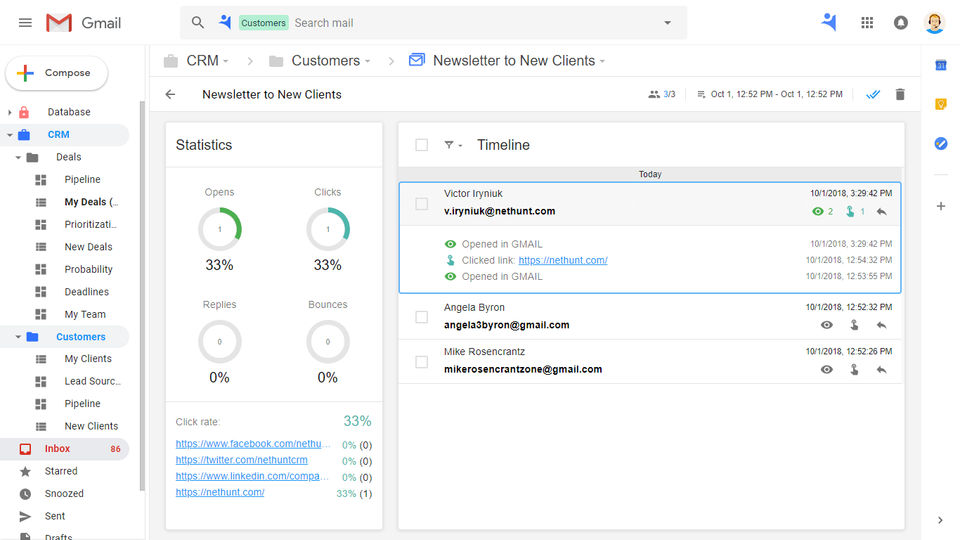Image resolution: width=960 pixels, height=540 pixels.
Task: Delete the campaign with trash icon
Action: tap(900, 94)
